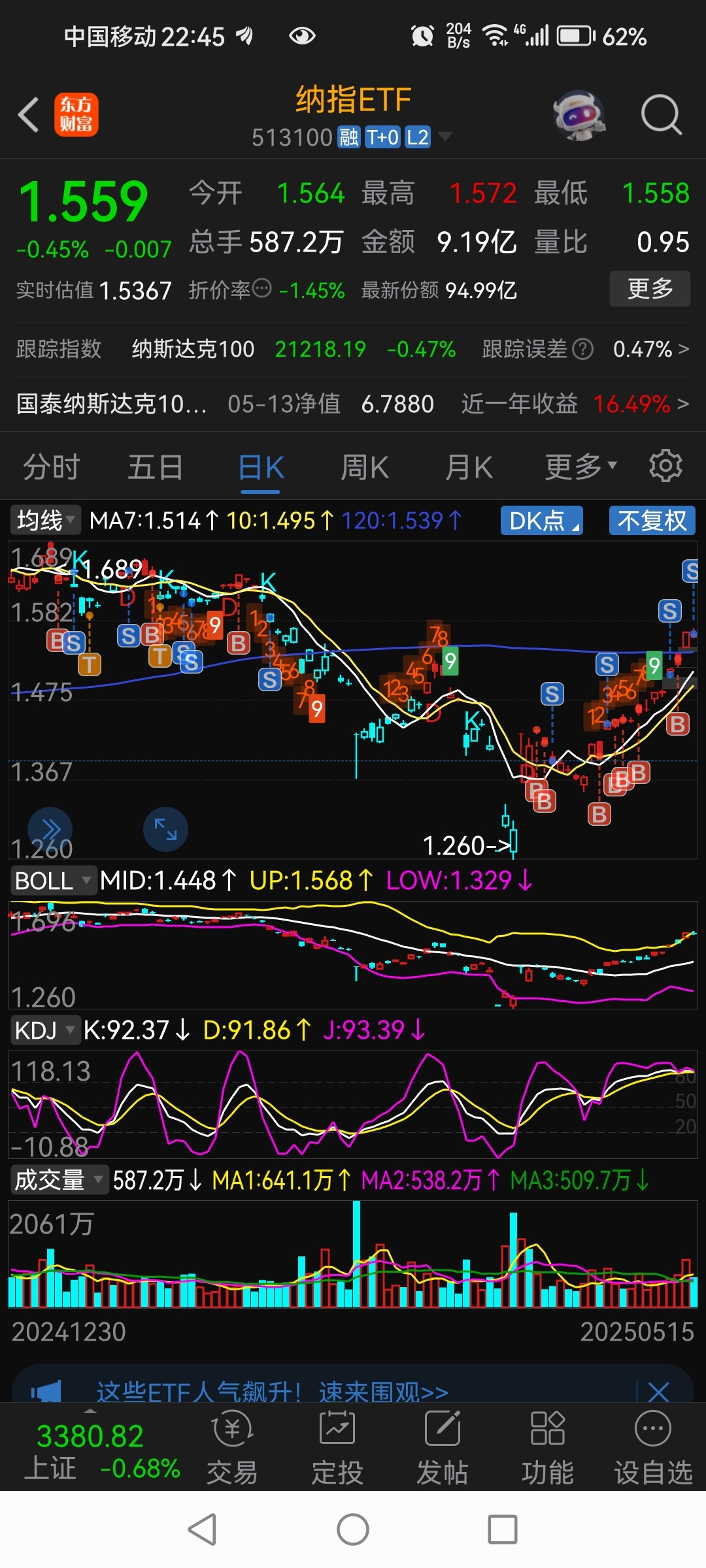Open 定投 scheduled investment icon

pyautogui.click(x=337, y=1448)
